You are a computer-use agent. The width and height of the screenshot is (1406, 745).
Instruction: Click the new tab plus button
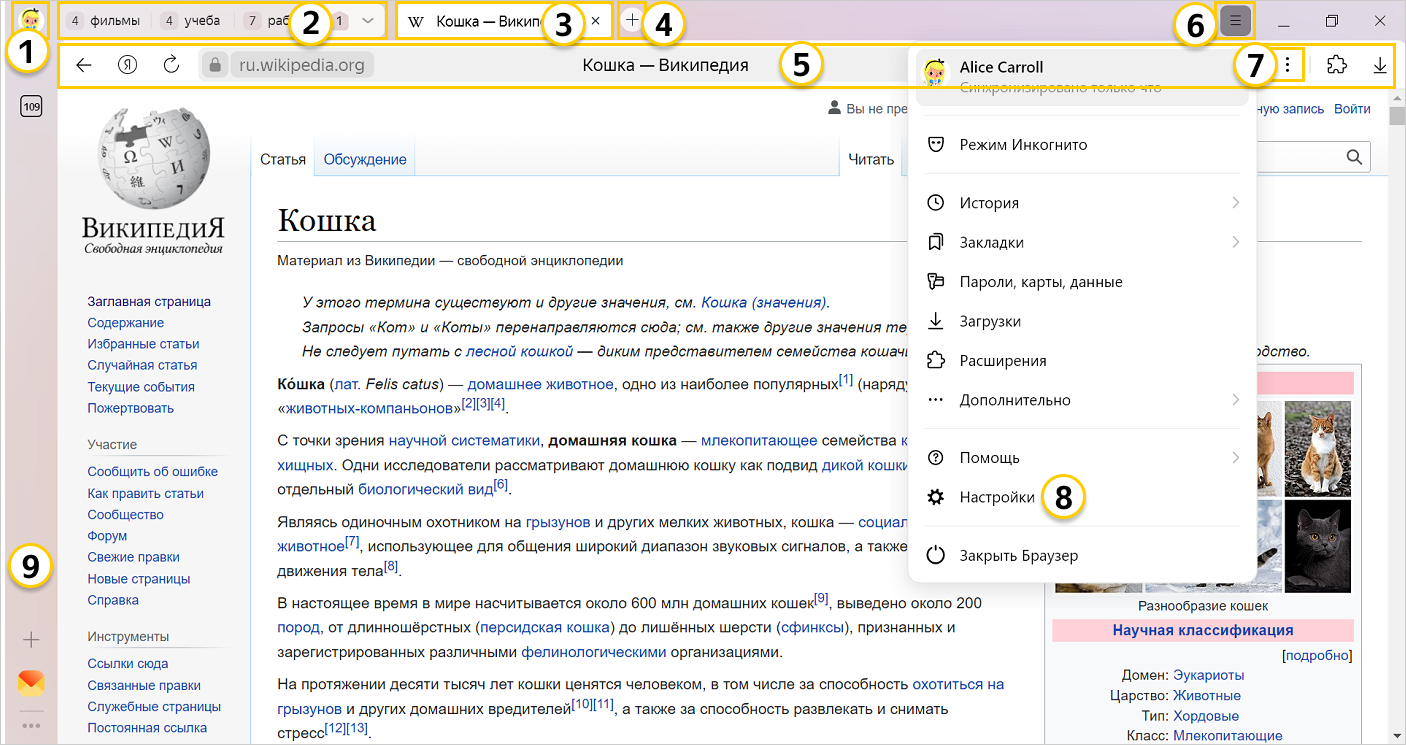[631, 20]
